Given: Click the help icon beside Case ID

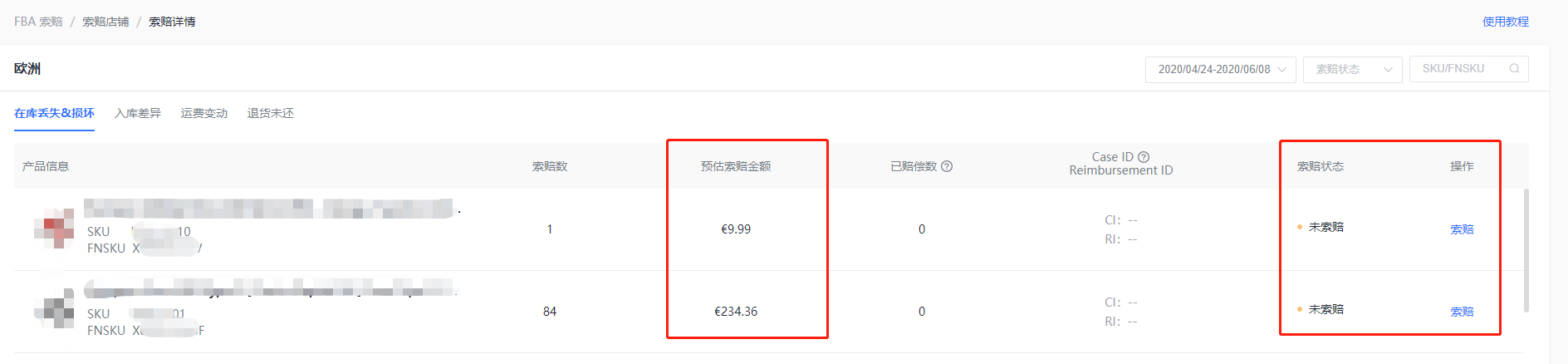Looking at the screenshot, I should tap(1144, 157).
